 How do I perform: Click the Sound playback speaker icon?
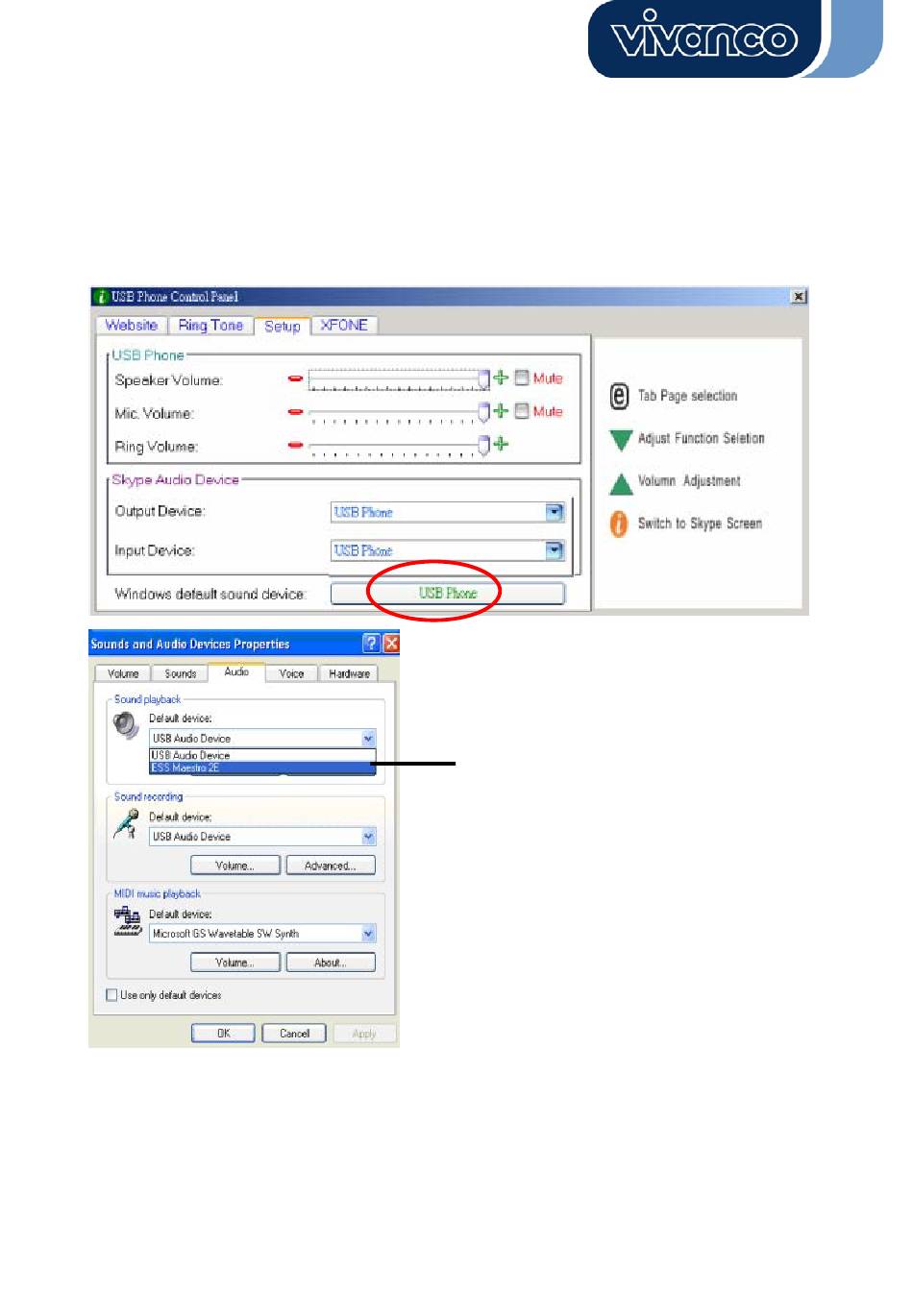click(126, 725)
